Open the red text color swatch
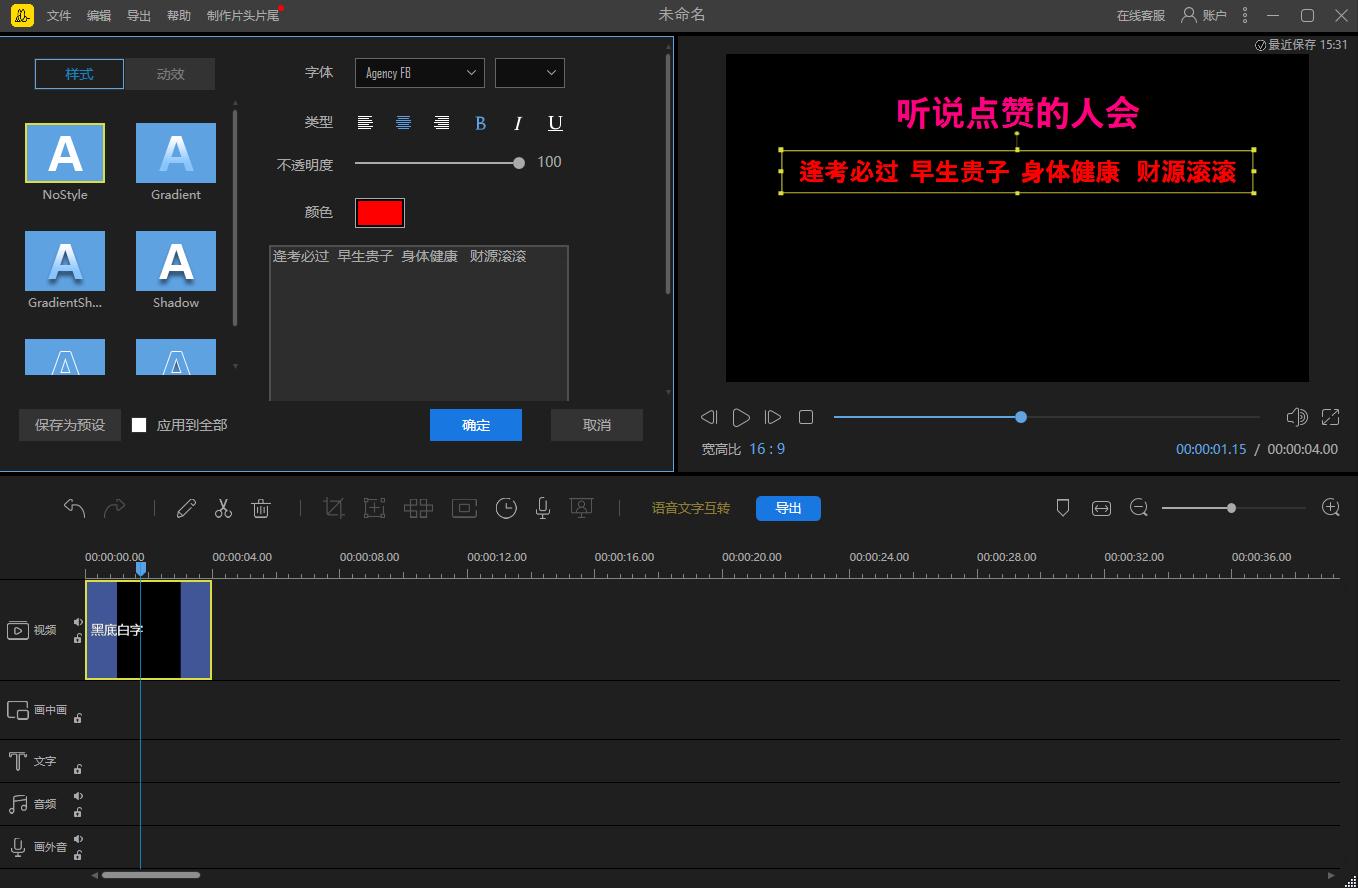 380,212
